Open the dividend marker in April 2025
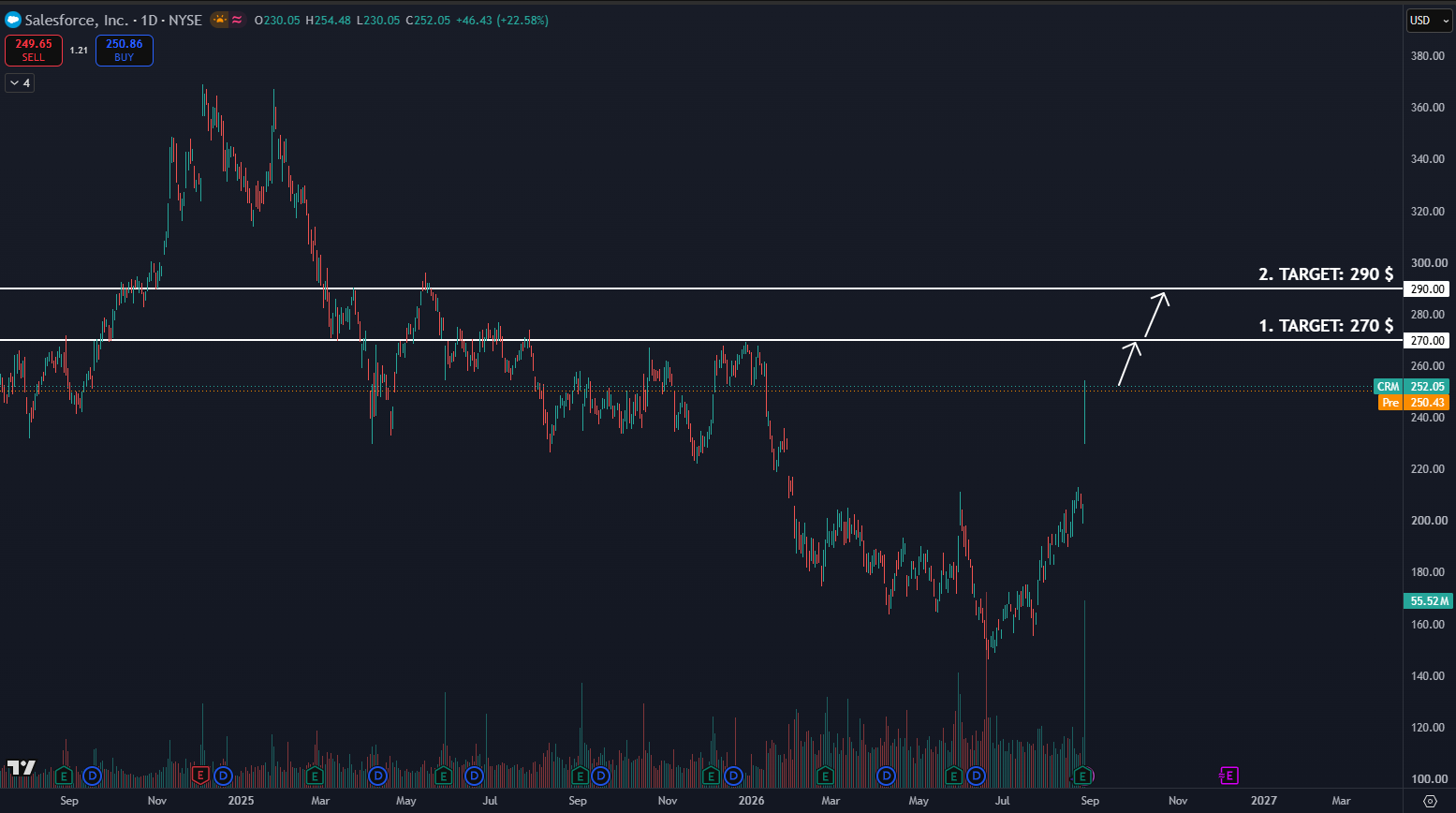Image resolution: width=1456 pixels, height=813 pixels. [x=377, y=776]
